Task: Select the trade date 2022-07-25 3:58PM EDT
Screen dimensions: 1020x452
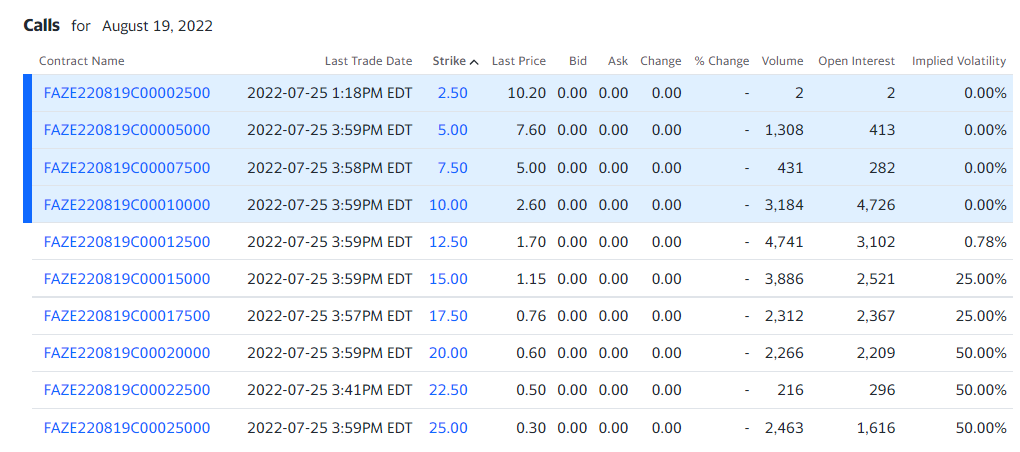Action: click(330, 168)
